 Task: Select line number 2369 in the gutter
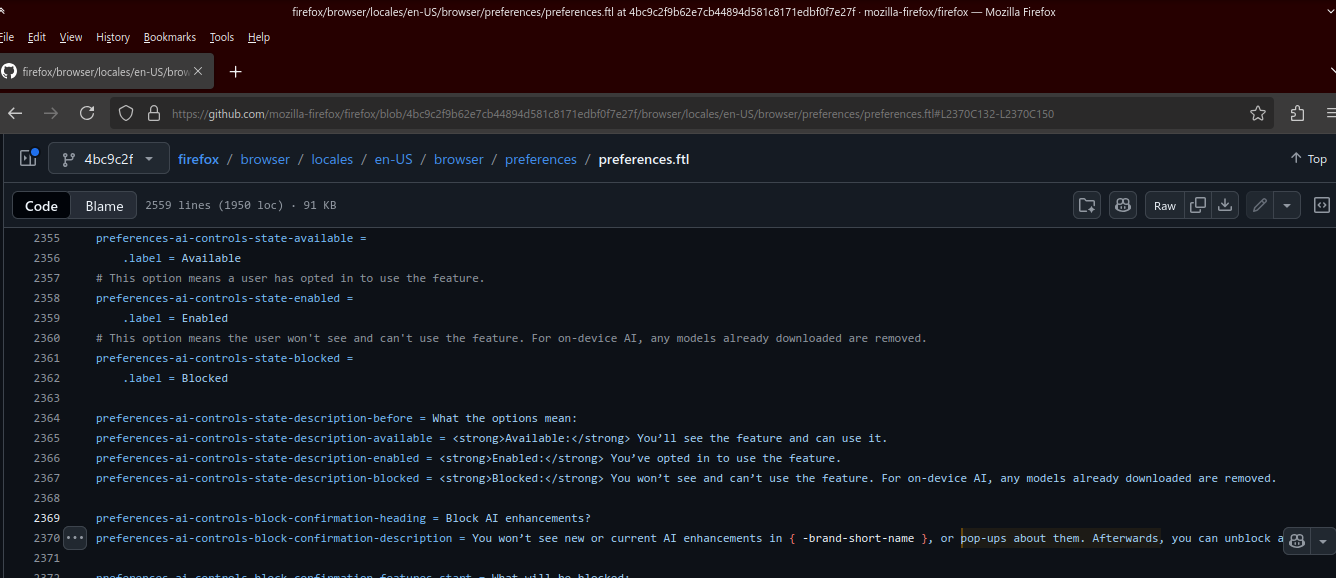pos(46,518)
